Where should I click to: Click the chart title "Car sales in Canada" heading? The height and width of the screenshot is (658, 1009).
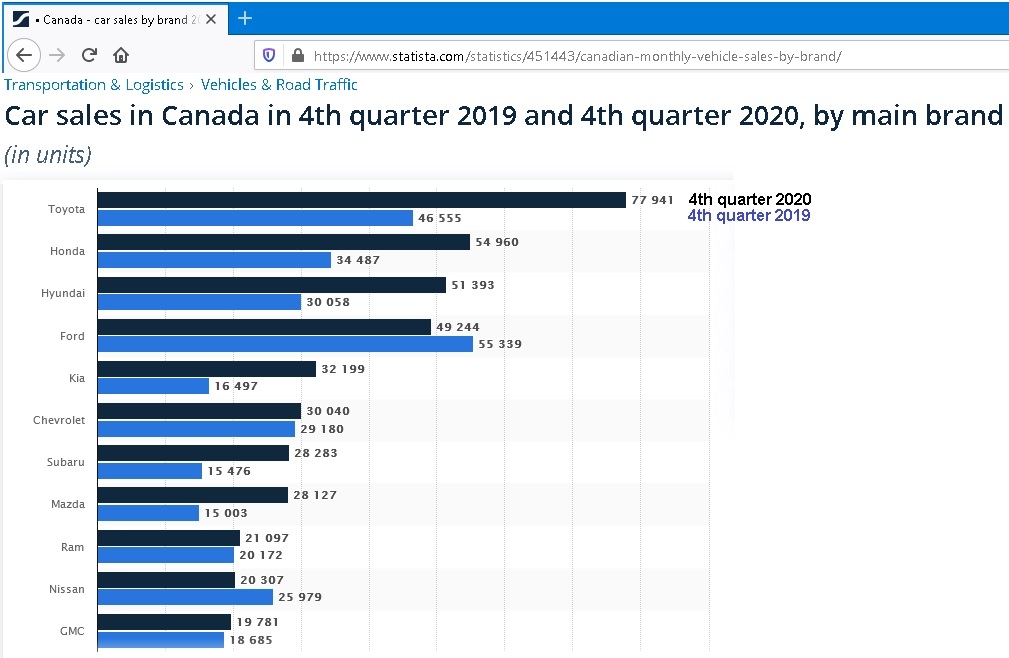tap(503, 116)
